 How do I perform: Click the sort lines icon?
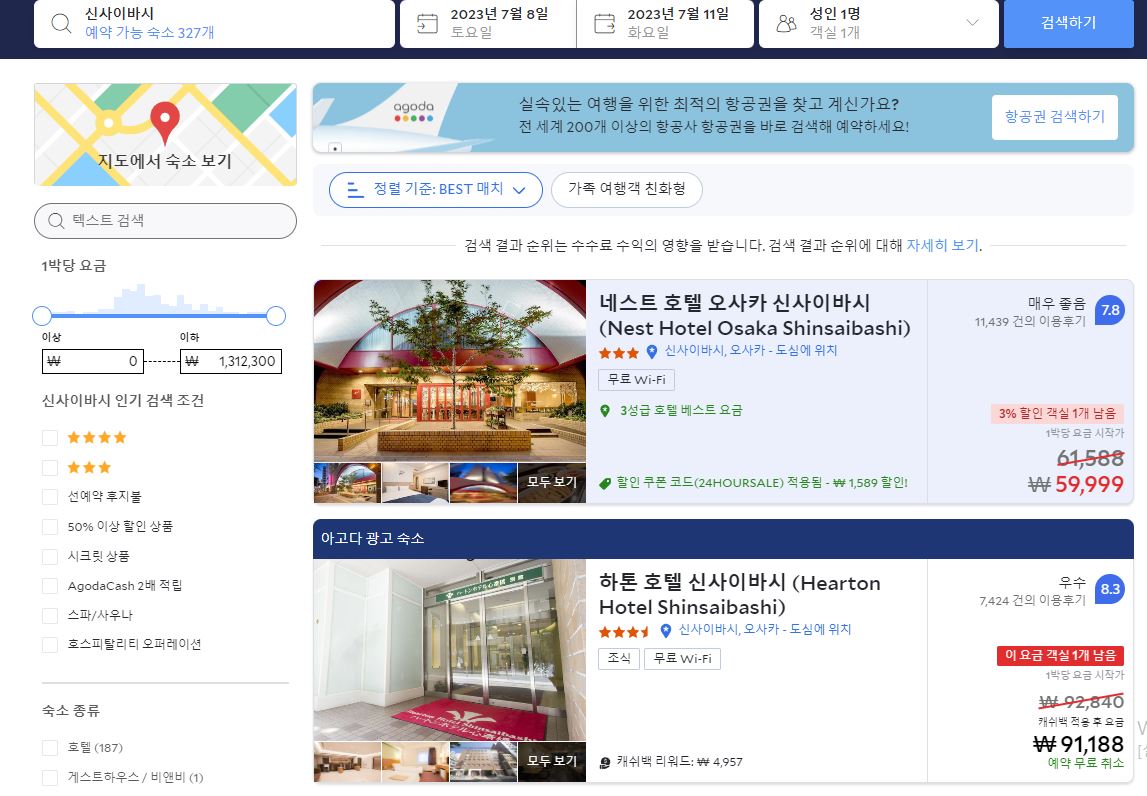(355, 190)
